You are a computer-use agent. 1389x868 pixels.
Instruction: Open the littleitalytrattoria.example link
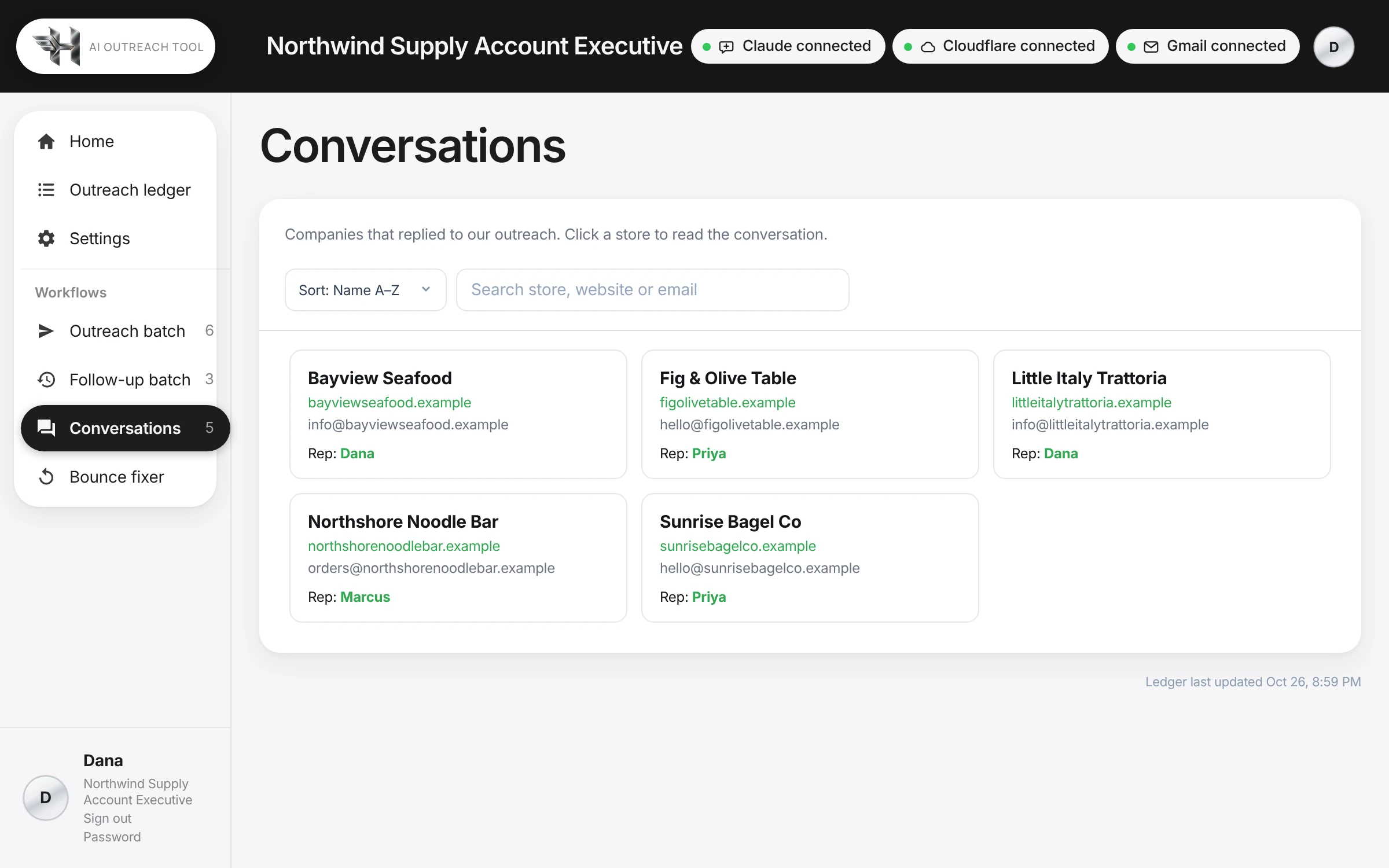[1091, 402]
